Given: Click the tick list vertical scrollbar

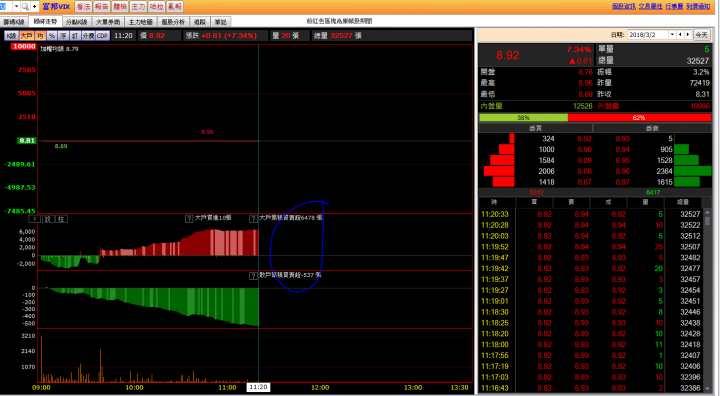Looking at the screenshot, I should pyautogui.click(x=708, y=301).
